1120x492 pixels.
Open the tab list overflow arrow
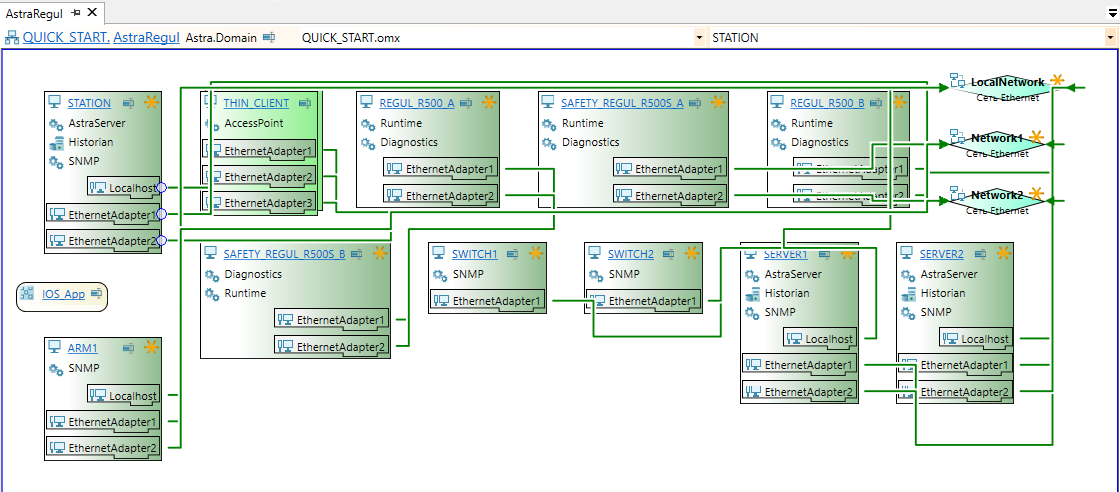point(1110,13)
